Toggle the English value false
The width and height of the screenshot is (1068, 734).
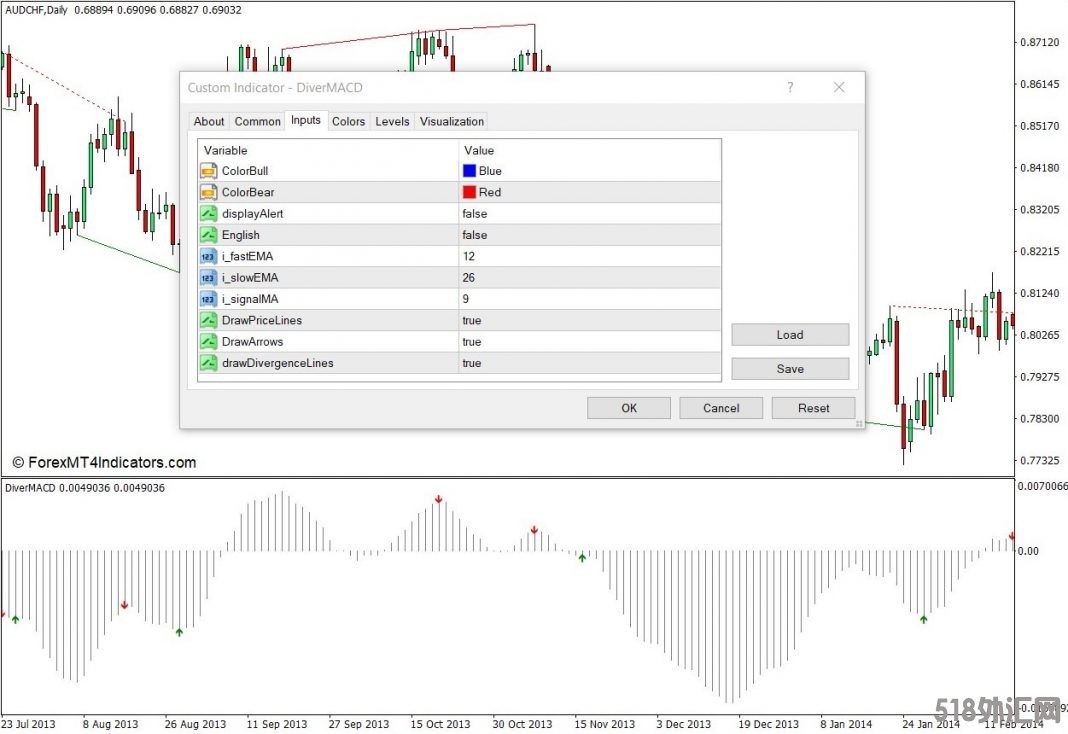pyautogui.click(x=475, y=235)
